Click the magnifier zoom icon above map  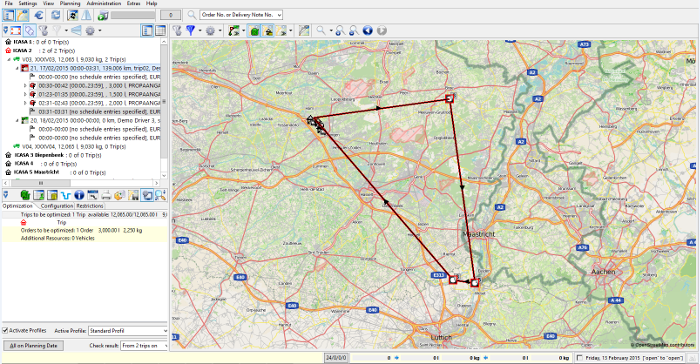pos(321,30)
